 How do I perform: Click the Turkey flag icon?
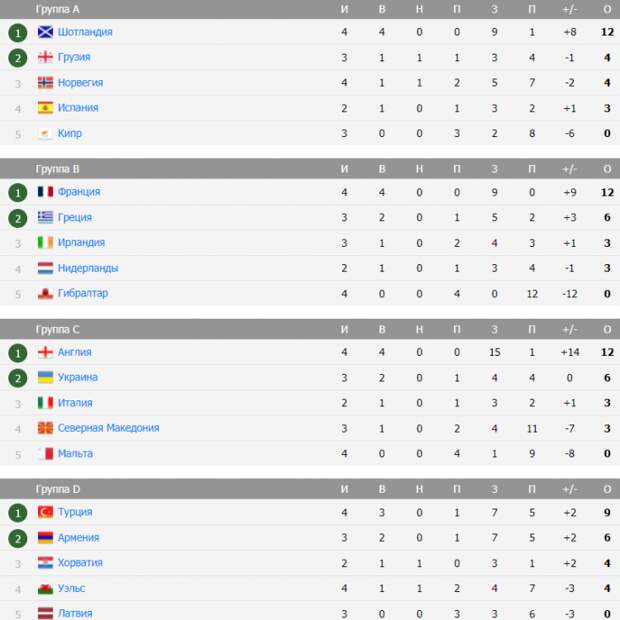tap(45, 512)
